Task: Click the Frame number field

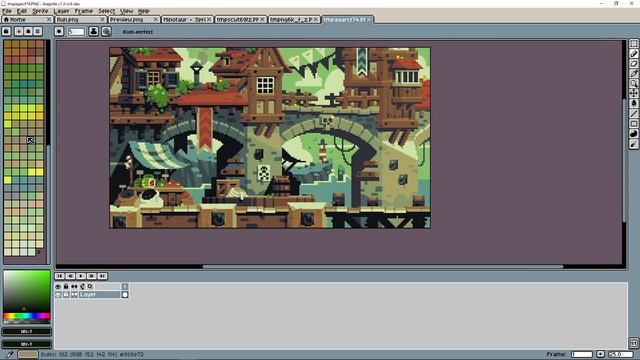Action: [582, 354]
